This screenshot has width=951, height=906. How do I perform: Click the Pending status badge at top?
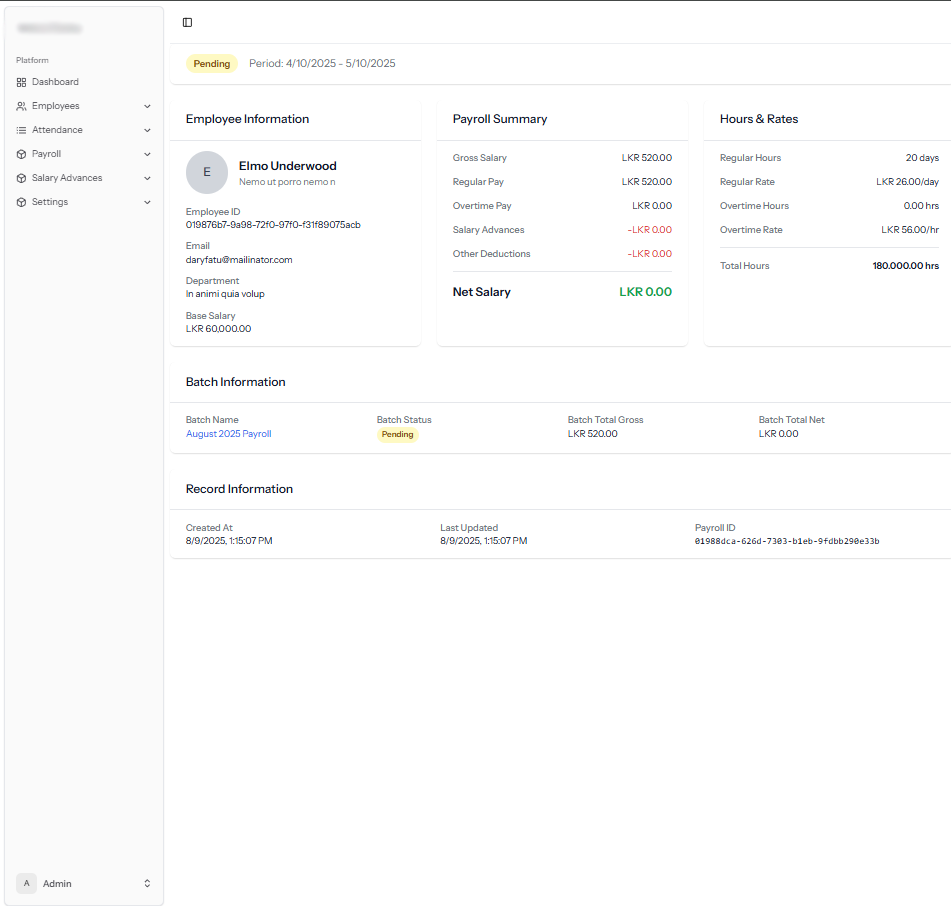(x=212, y=64)
